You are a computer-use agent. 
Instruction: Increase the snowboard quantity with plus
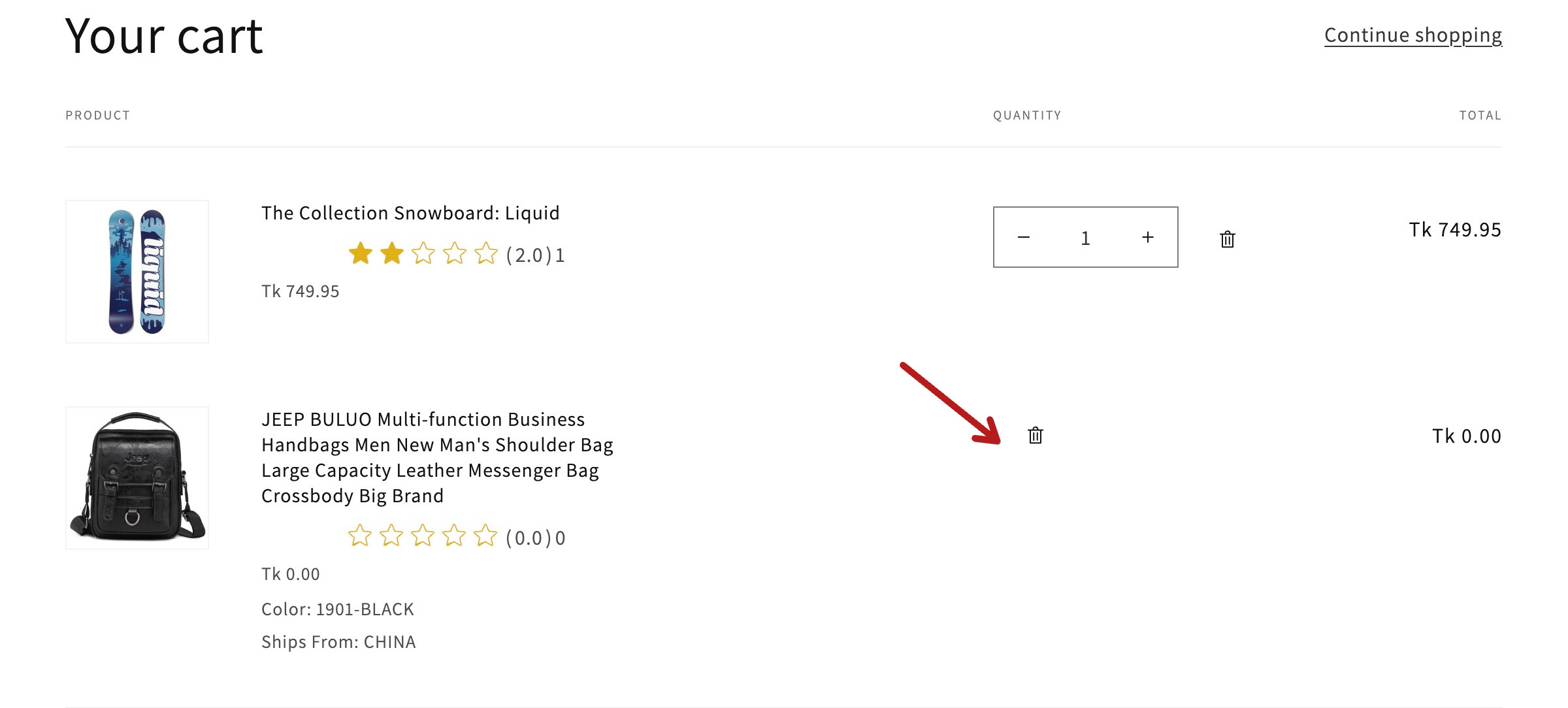(1147, 237)
